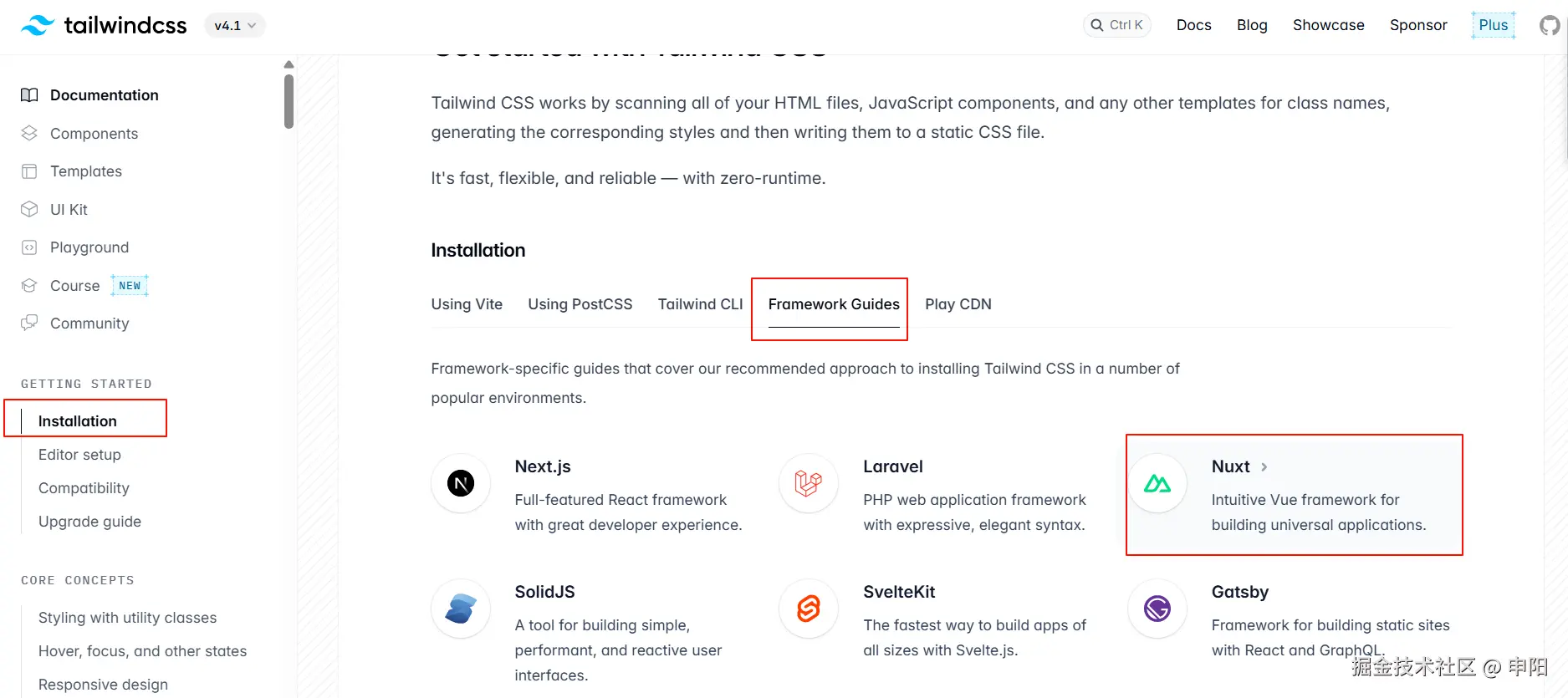Open the Playground sidebar link
The width and height of the screenshot is (1568, 698).
pyautogui.click(x=89, y=247)
